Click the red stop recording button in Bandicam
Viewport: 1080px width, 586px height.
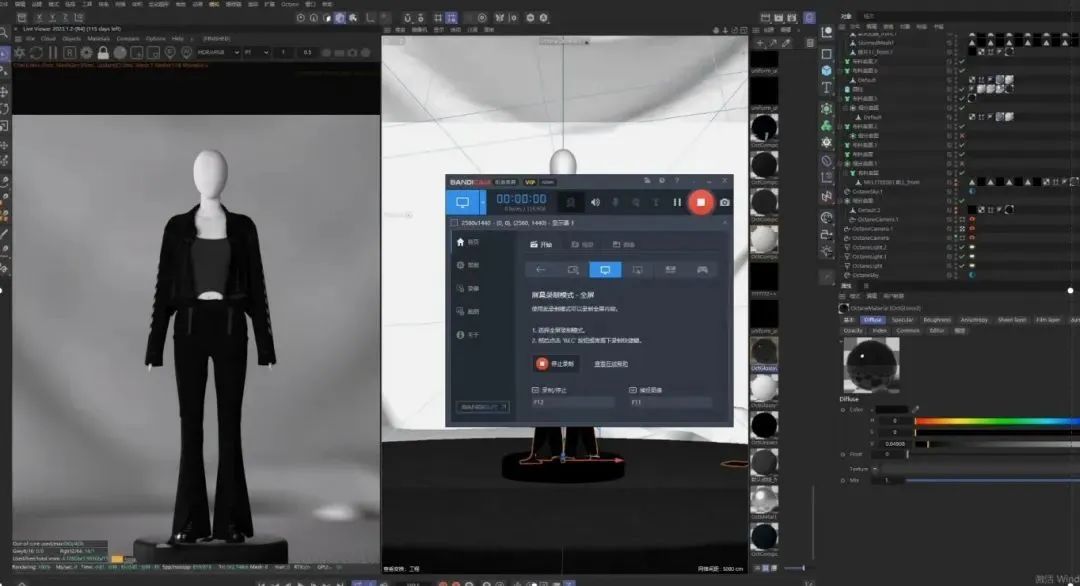[x=701, y=202]
